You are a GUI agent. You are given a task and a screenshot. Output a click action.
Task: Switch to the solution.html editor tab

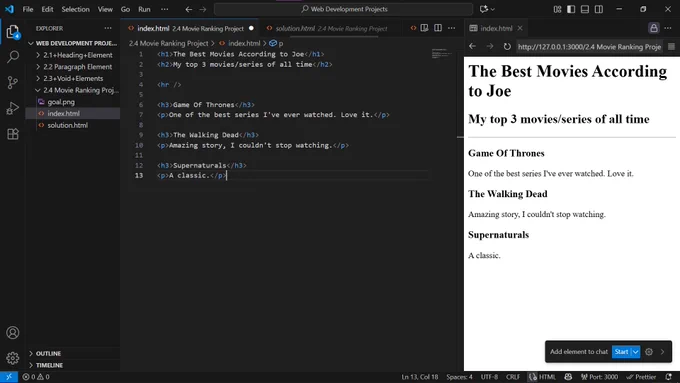(327, 28)
